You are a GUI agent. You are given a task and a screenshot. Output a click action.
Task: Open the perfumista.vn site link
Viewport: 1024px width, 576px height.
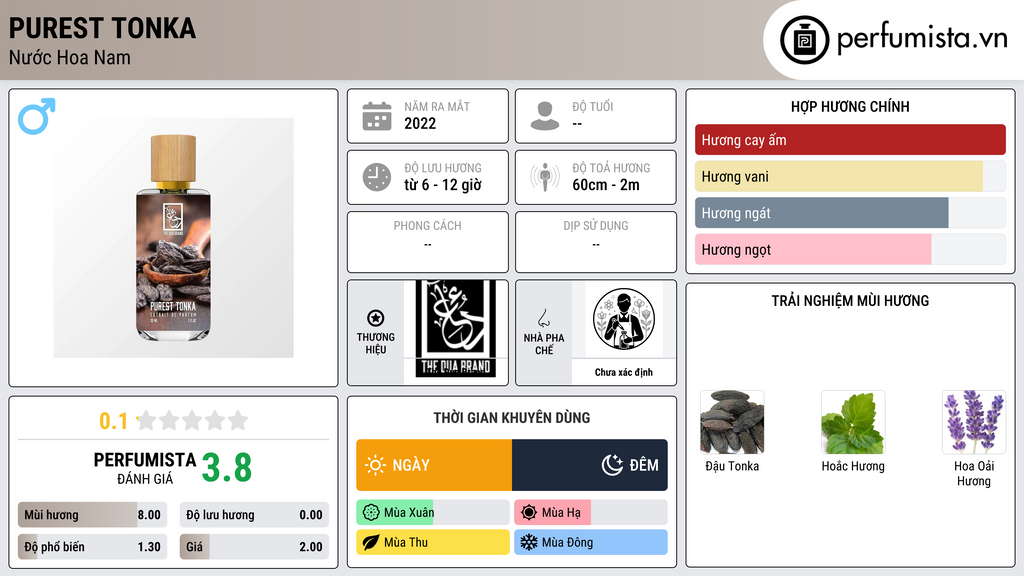coord(922,38)
